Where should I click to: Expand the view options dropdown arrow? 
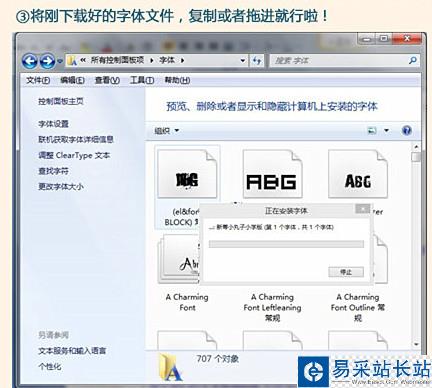coord(386,131)
